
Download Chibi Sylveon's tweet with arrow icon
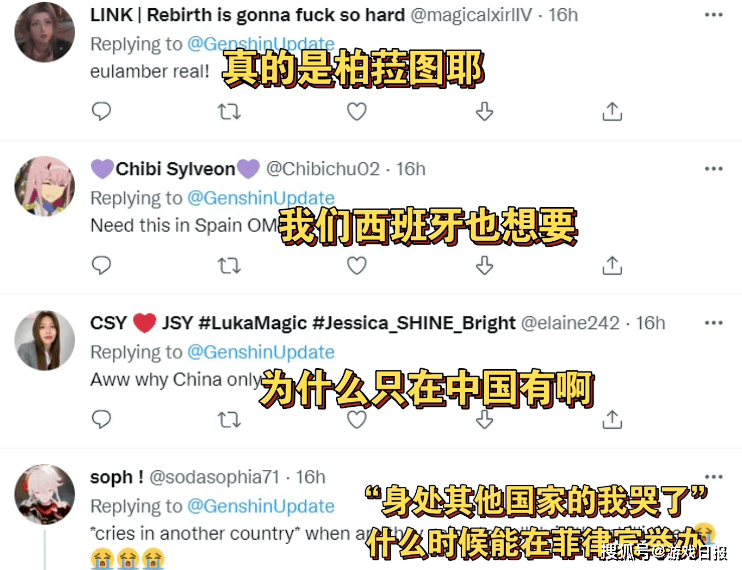click(484, 265)
